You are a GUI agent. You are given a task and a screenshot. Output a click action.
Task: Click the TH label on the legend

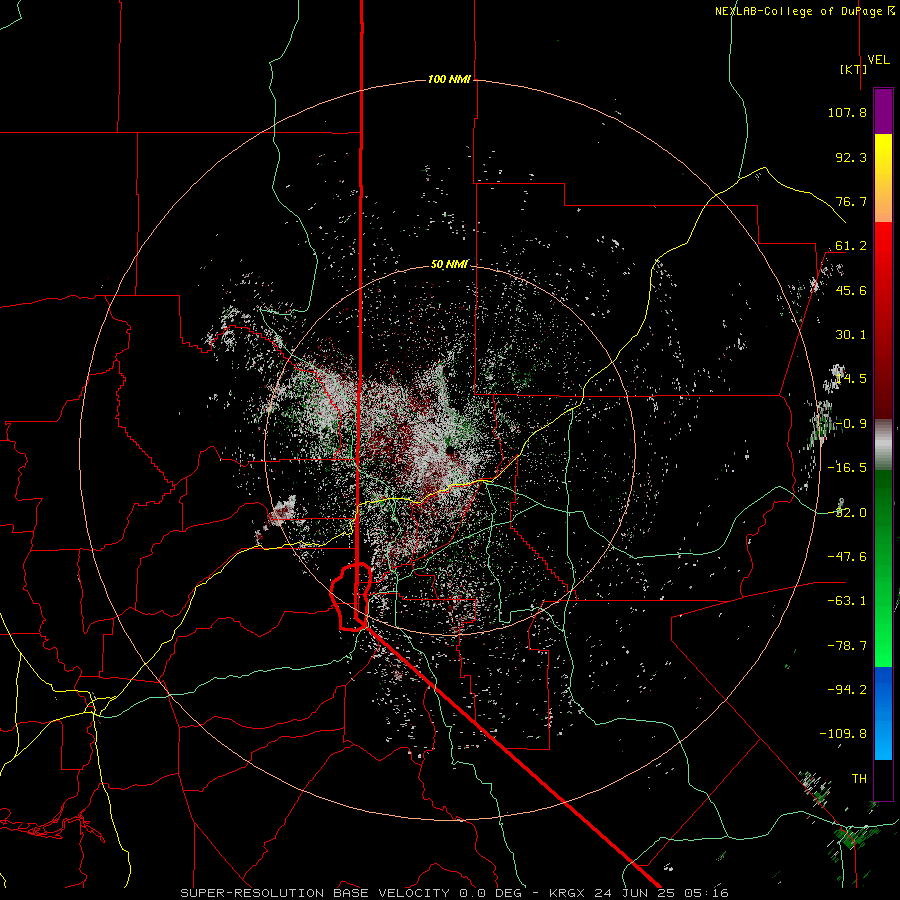click(859, 779)
